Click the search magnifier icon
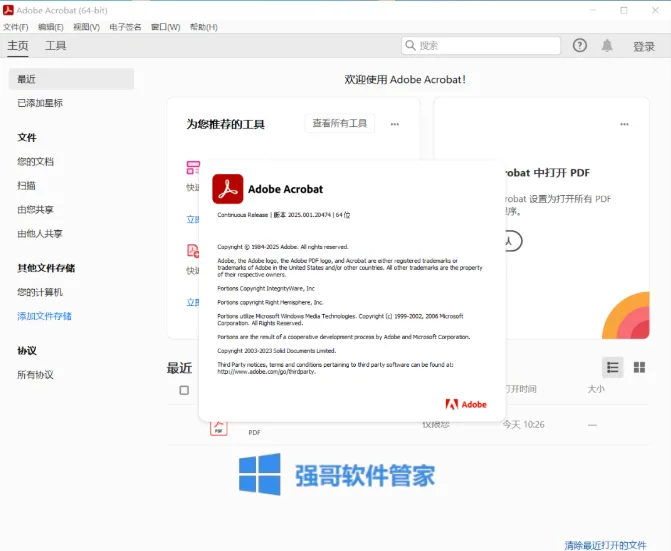 410,45
